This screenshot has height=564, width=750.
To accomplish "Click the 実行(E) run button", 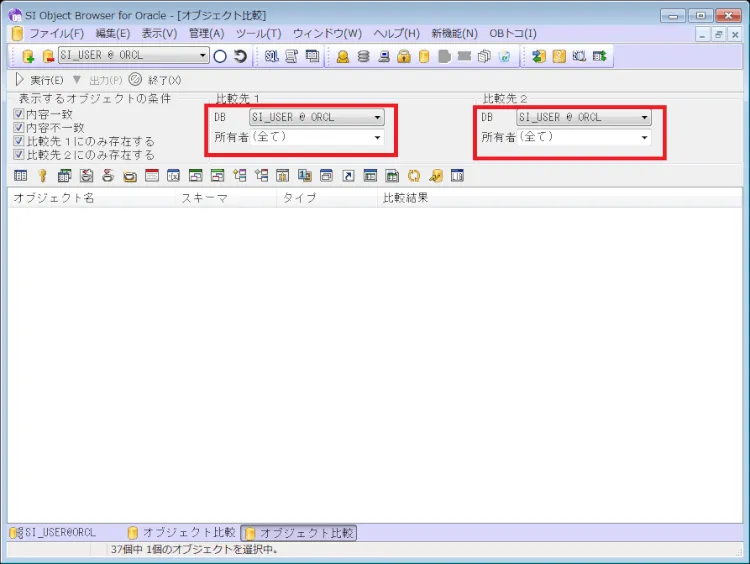I will coord(40,80).
